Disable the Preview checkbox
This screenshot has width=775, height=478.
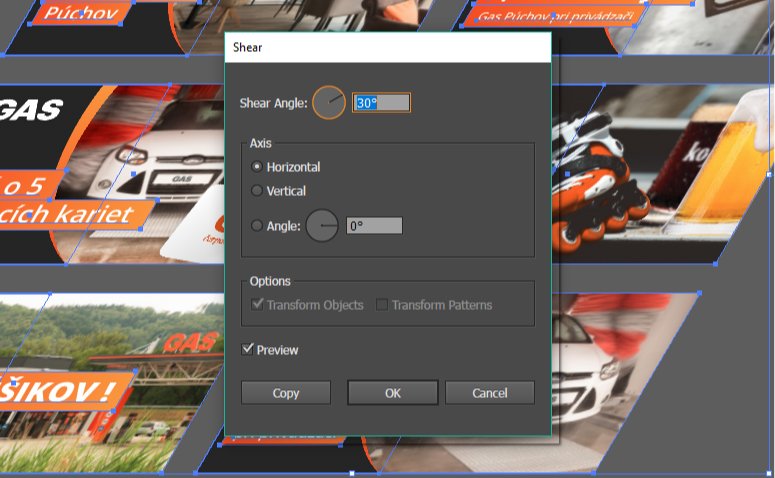point(248,349)
